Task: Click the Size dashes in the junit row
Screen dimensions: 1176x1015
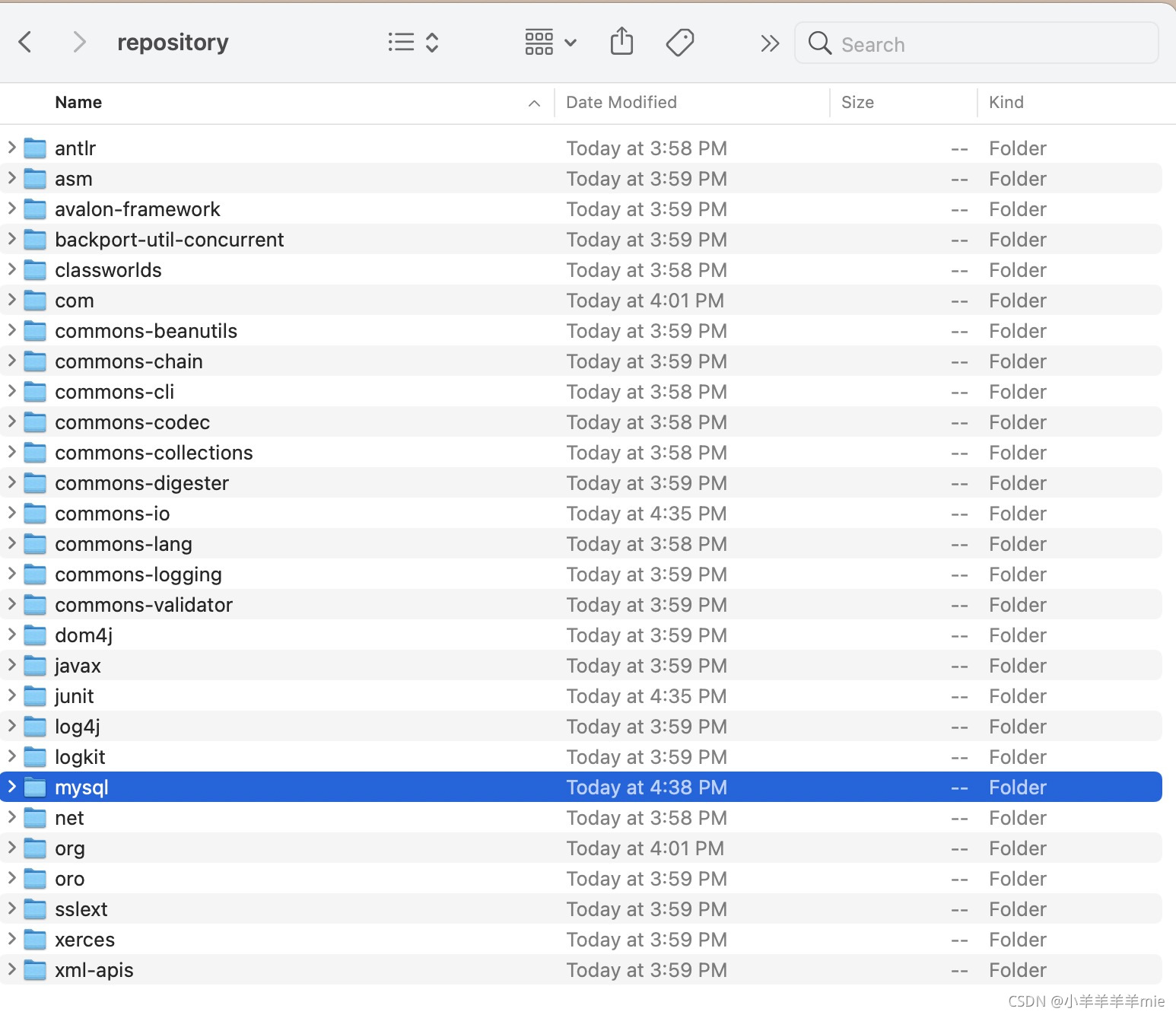Action: [x=959, y=697]
